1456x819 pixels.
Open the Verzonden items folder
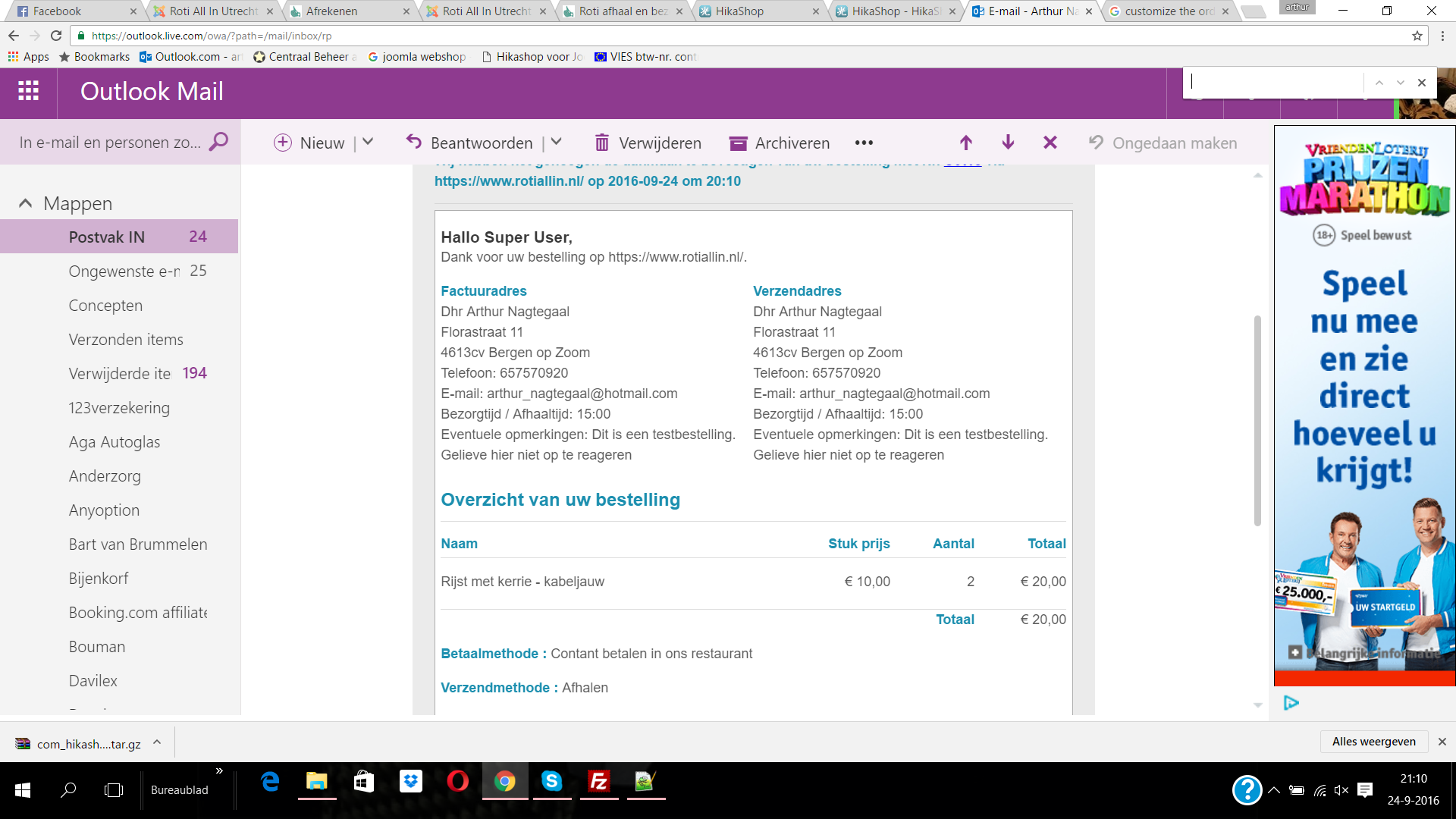[126, 340]
